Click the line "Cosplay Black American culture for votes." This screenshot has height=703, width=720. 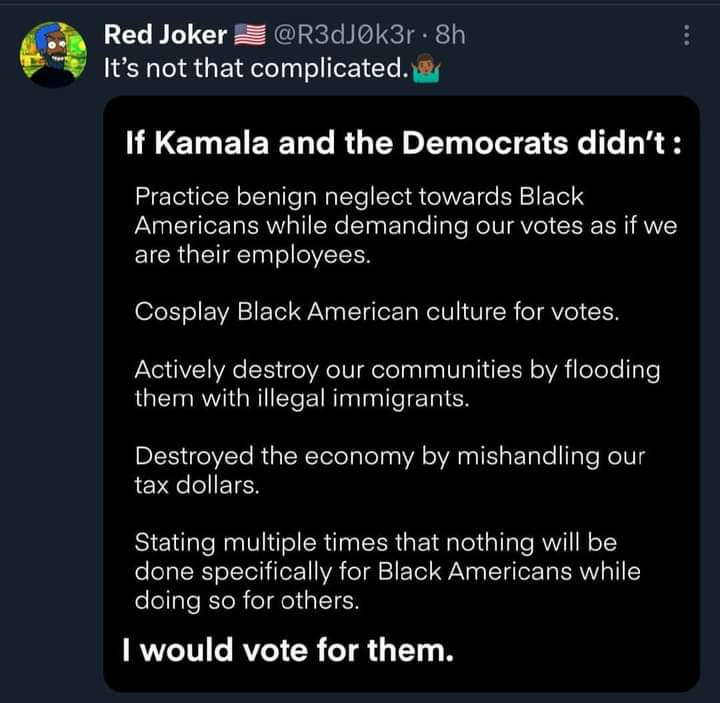point(378,311)
